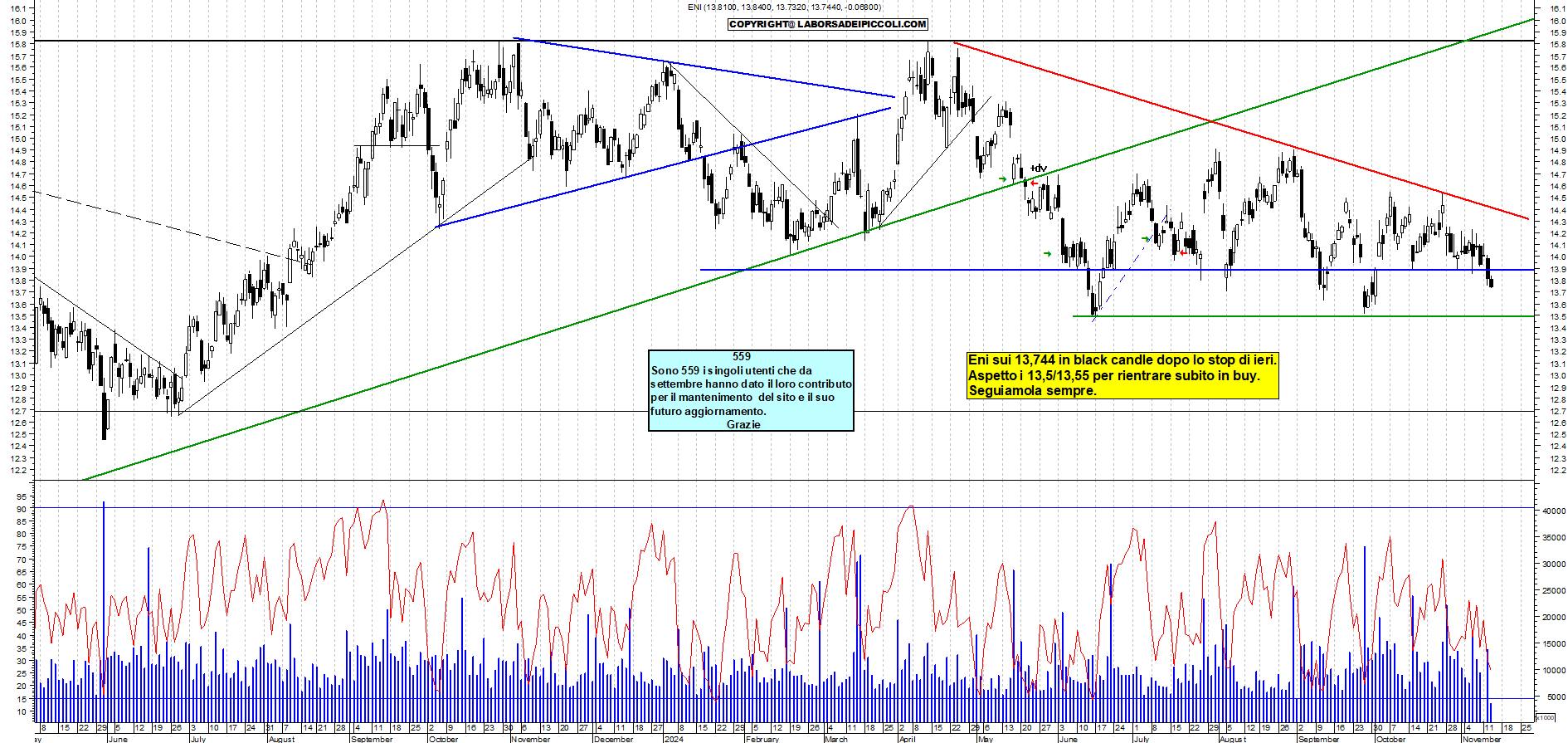Click the '2024' year label on the time axis
Screen dimensions: 1568x743
tap(674, 738)
